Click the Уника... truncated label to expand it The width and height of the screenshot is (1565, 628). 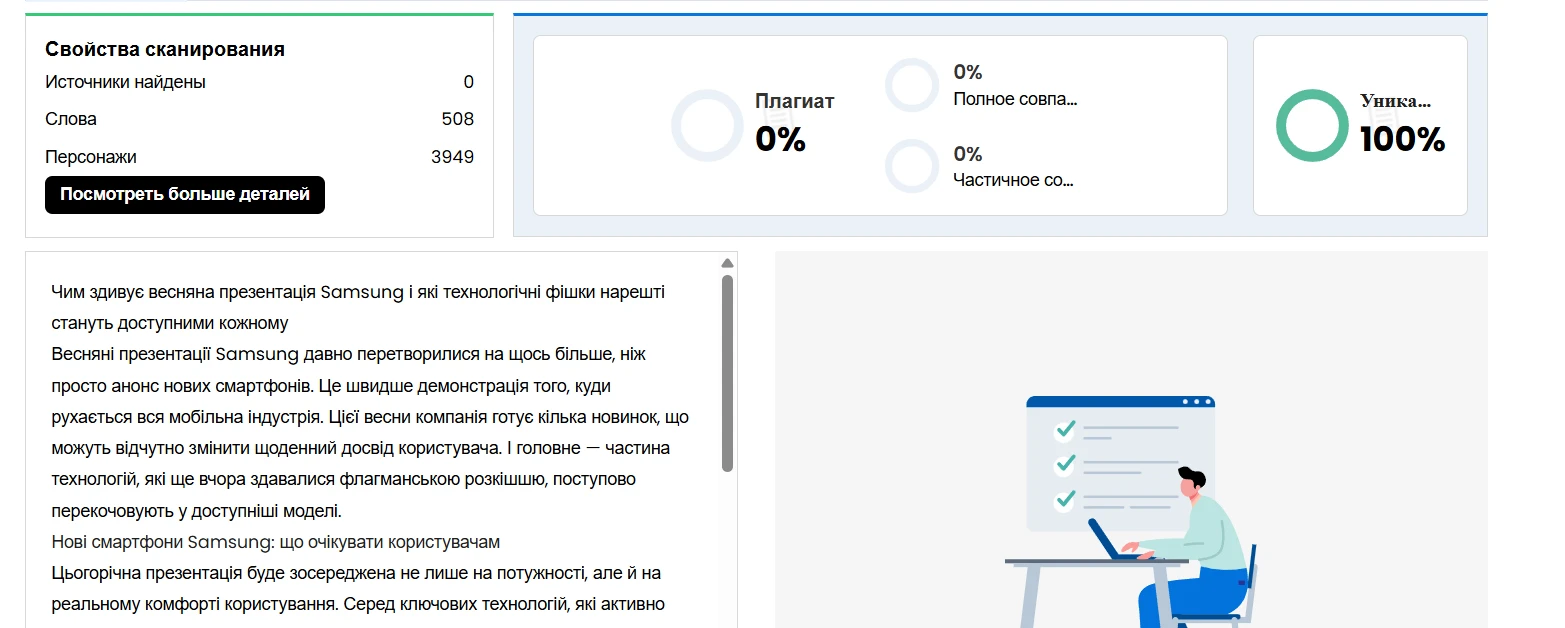[1396, 100]
